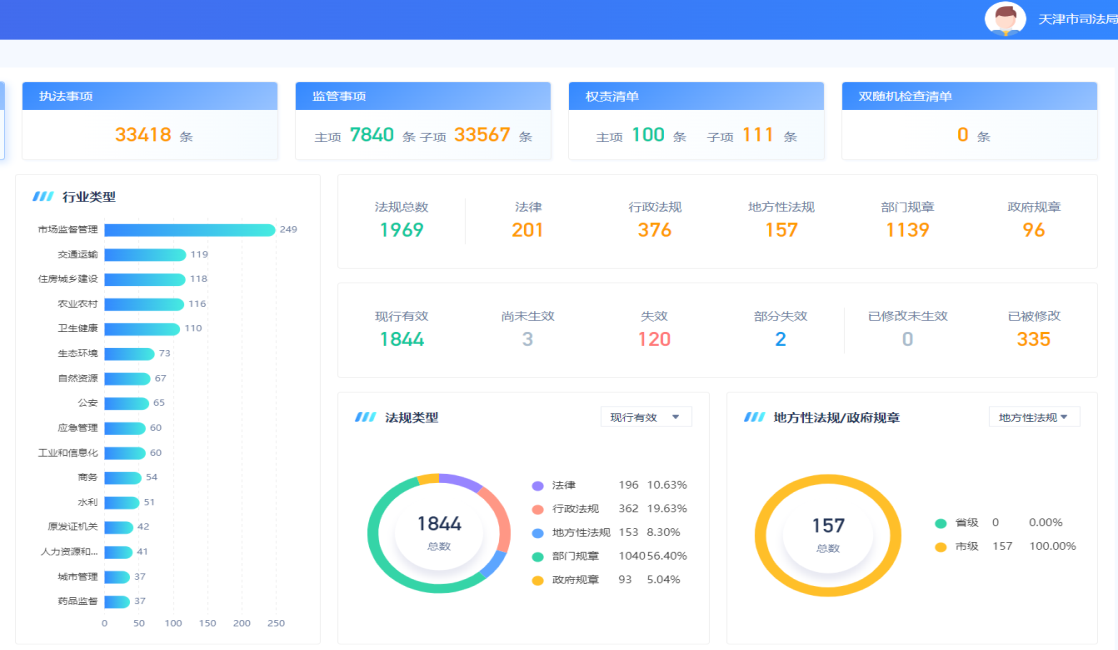Select the 双随机检查清单 card header

tap(968, 96)
